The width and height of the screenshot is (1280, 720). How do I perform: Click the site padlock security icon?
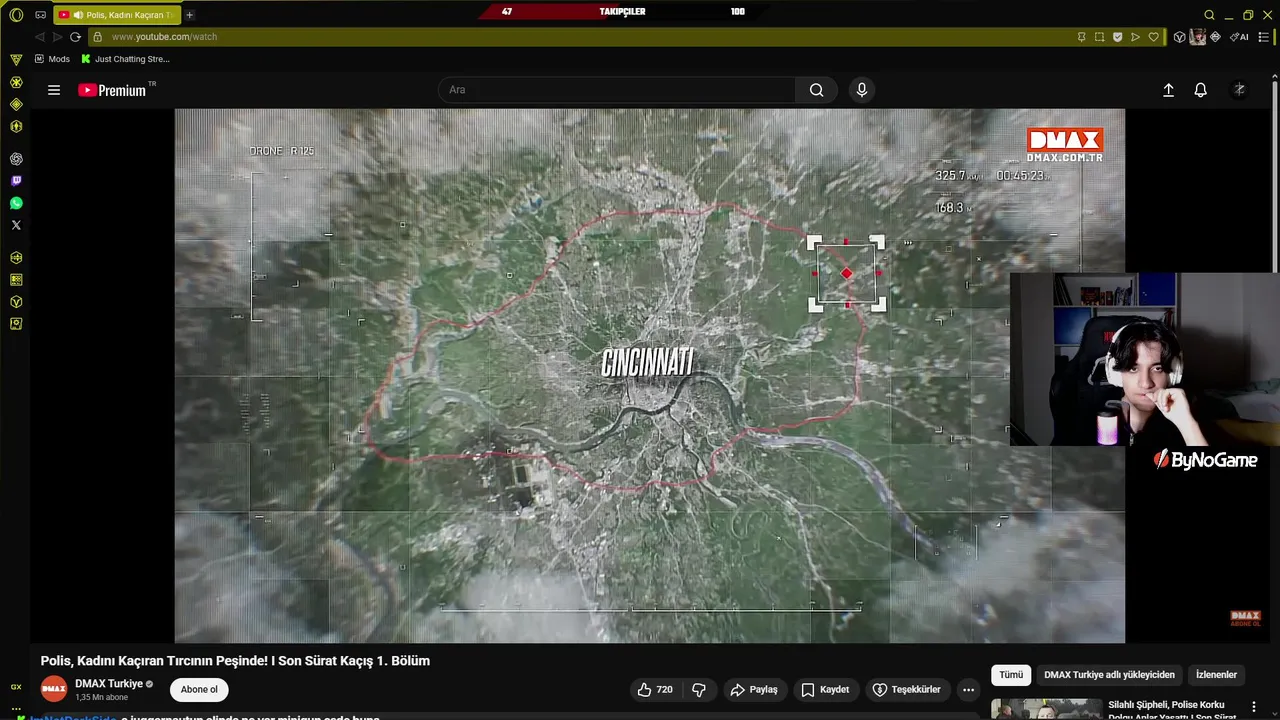pos(97,37)
